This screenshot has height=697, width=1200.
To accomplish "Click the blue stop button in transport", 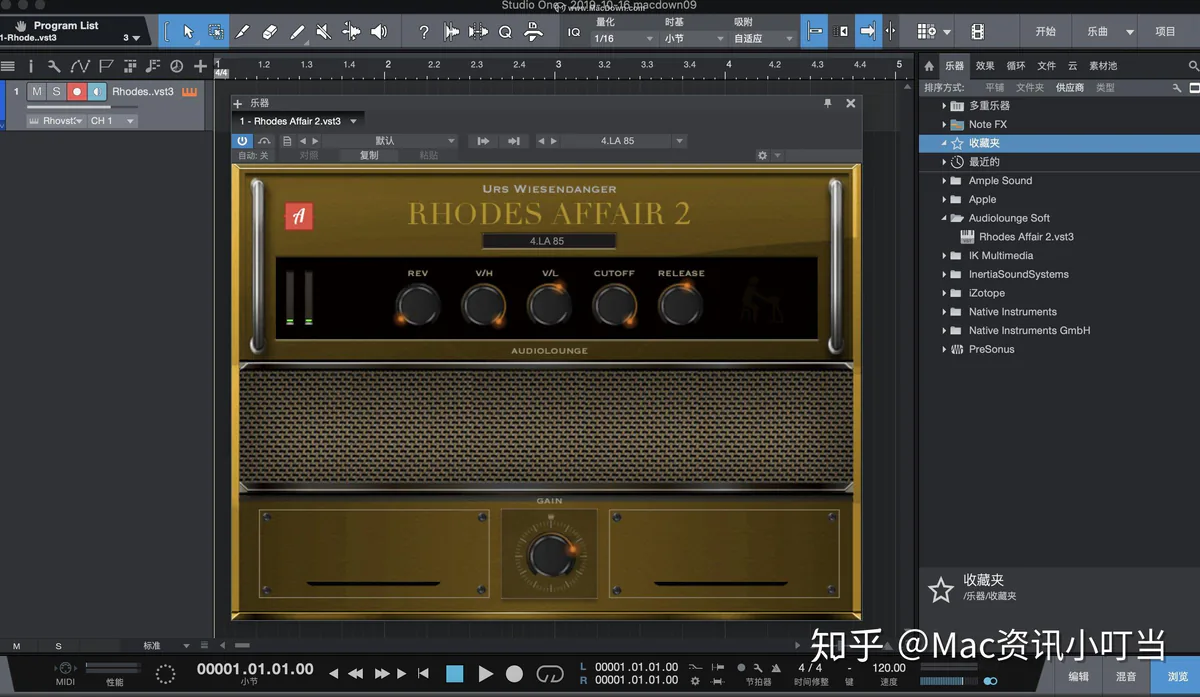I will click(x=455, y=674).
